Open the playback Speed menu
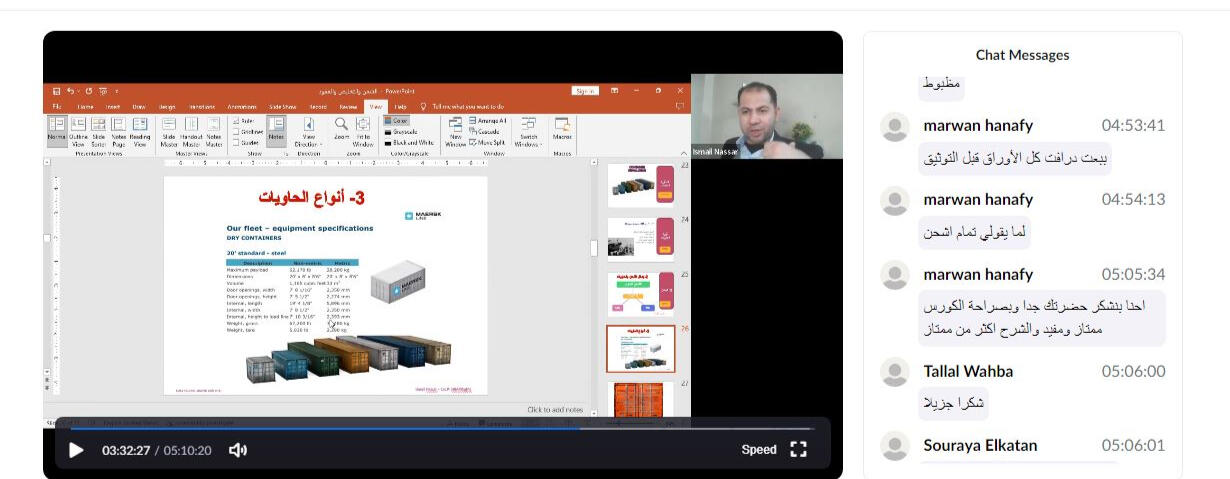The image size is (1230, 479). point(758,450)
